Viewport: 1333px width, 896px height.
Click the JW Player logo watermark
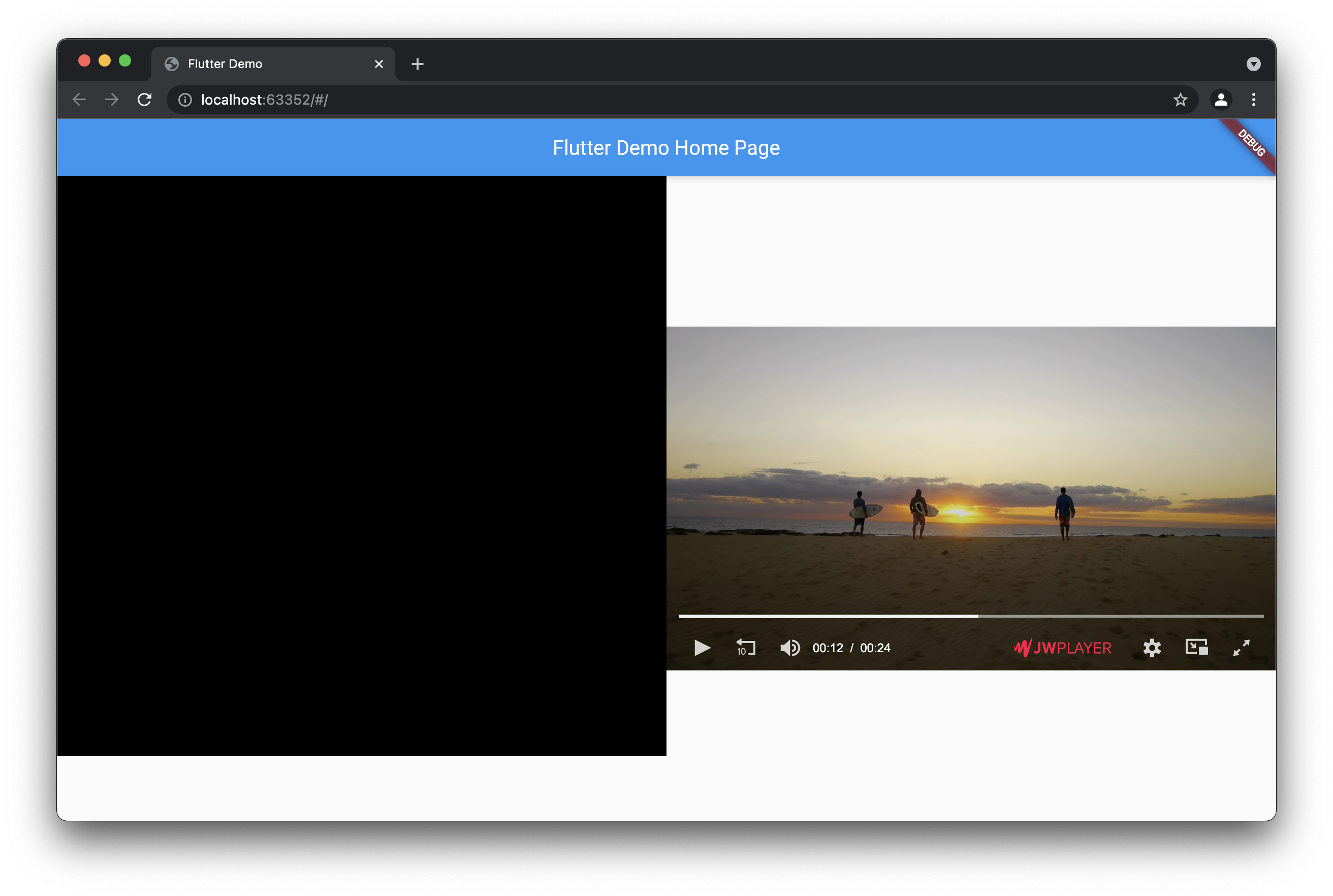1062,648
